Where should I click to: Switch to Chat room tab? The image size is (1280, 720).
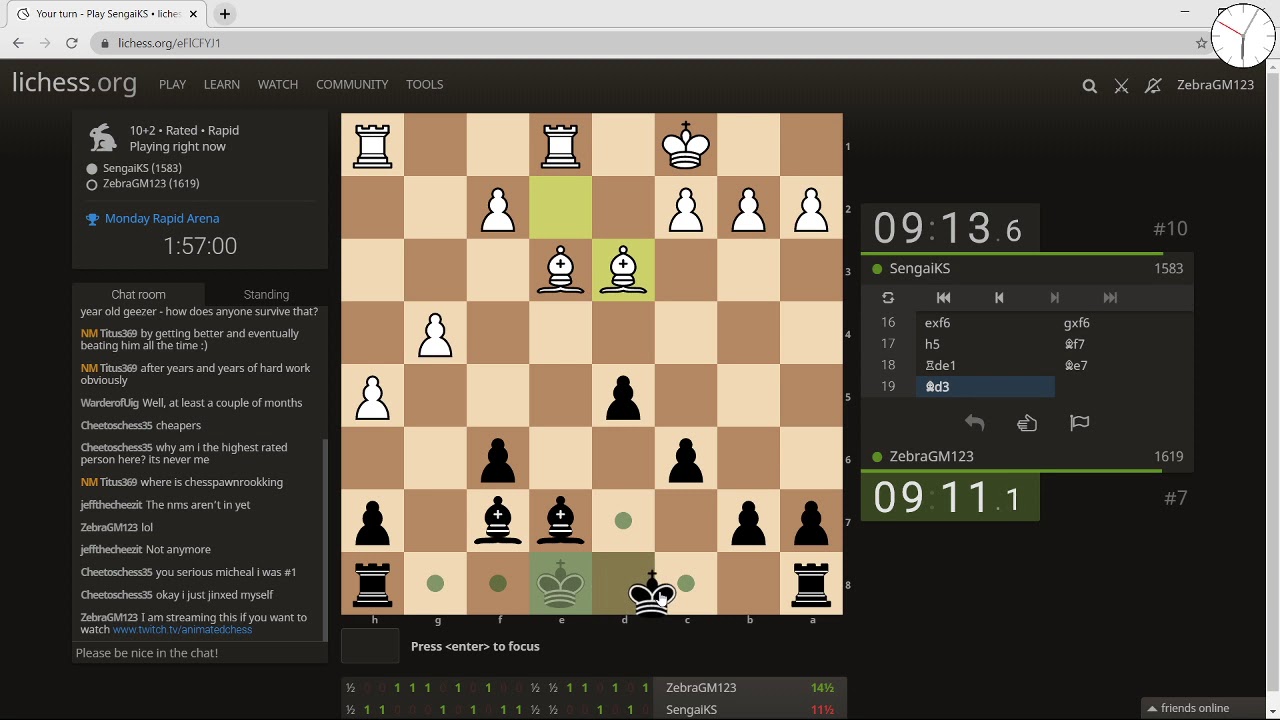coord(138,294)
